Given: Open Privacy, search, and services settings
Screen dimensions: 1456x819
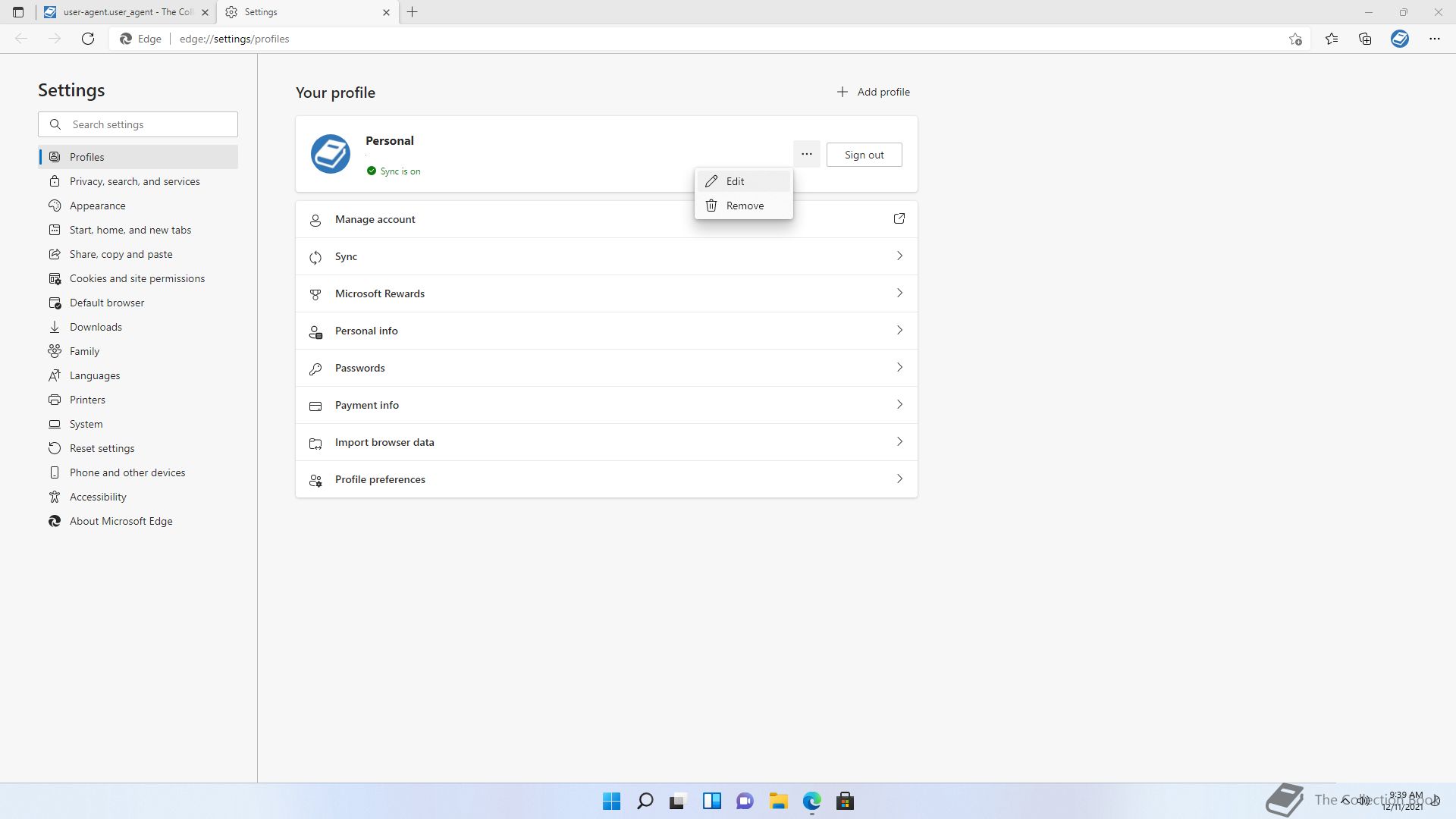Looking at the screenshot, I should [138, 181].
